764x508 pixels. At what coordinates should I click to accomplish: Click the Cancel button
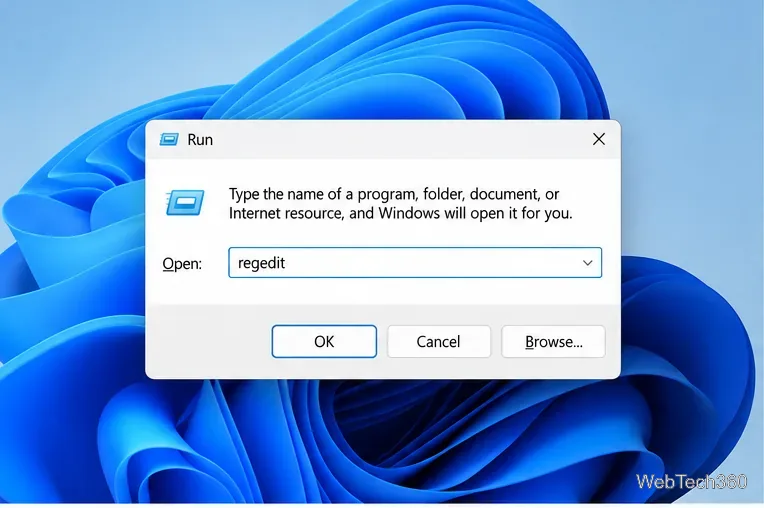439,341
